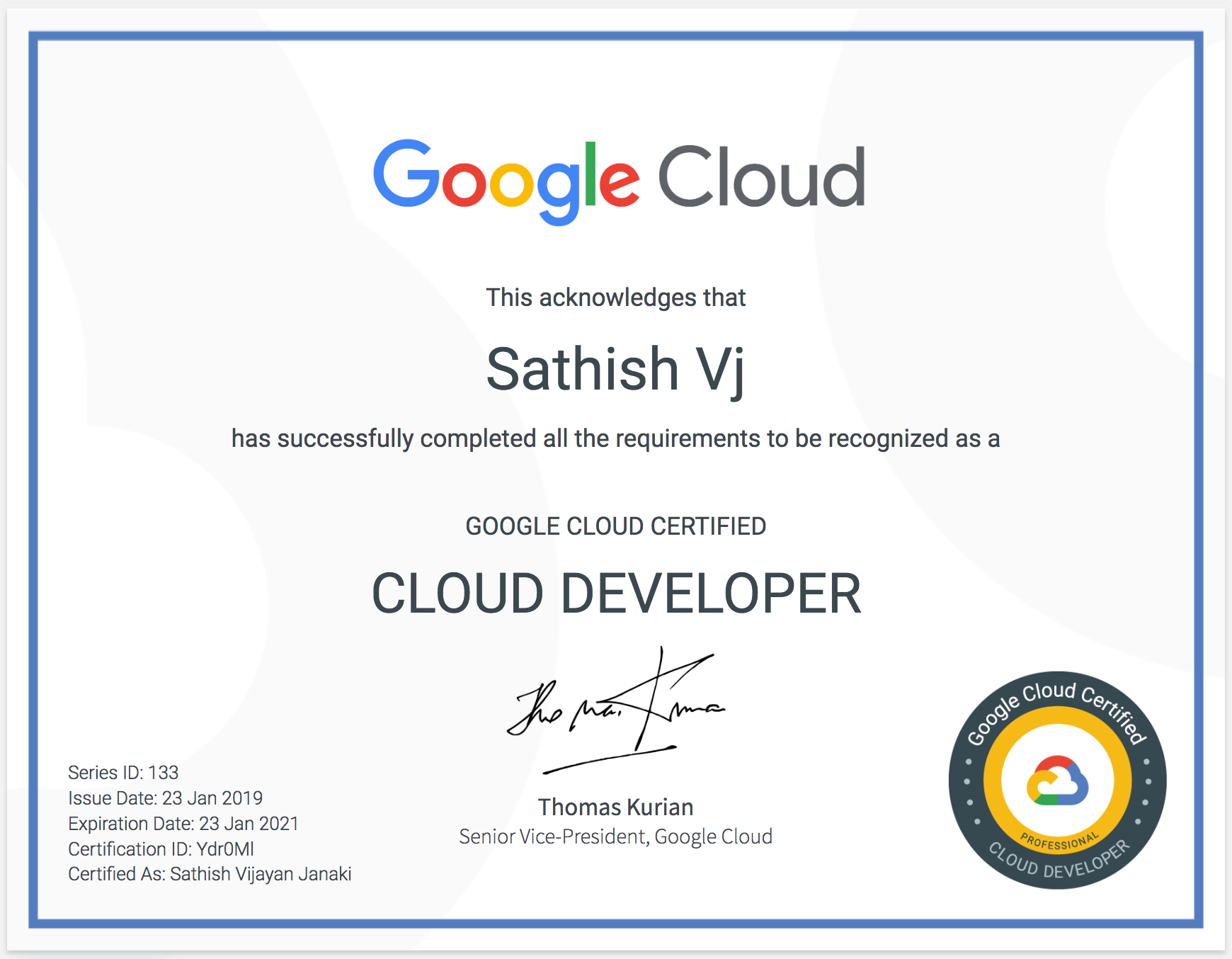Select "Certification ID: Ydr0MI"

tap(161, 849)
